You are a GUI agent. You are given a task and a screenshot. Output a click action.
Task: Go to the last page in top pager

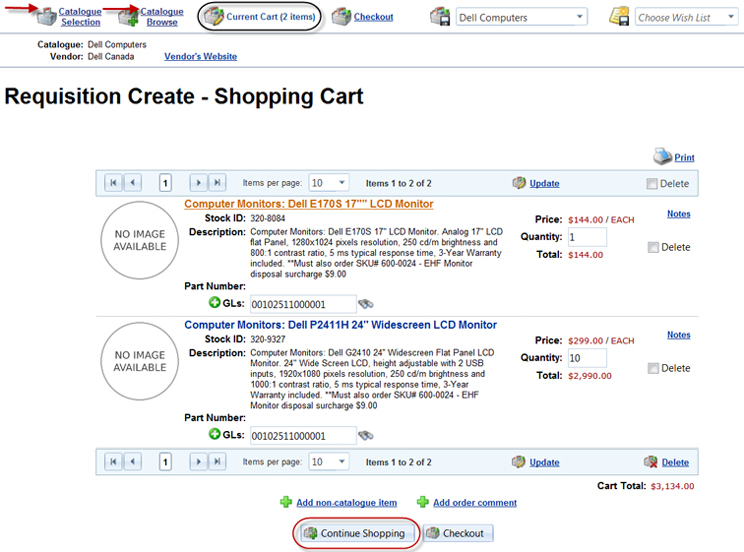(216, 183)
